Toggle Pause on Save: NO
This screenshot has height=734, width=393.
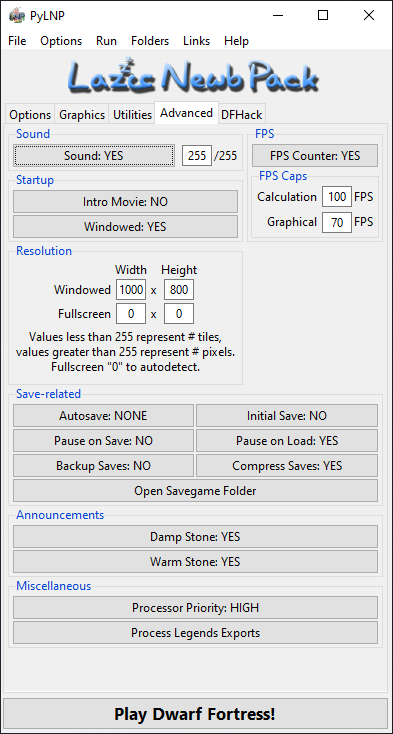pyautogui.click(x=103, y=441)
